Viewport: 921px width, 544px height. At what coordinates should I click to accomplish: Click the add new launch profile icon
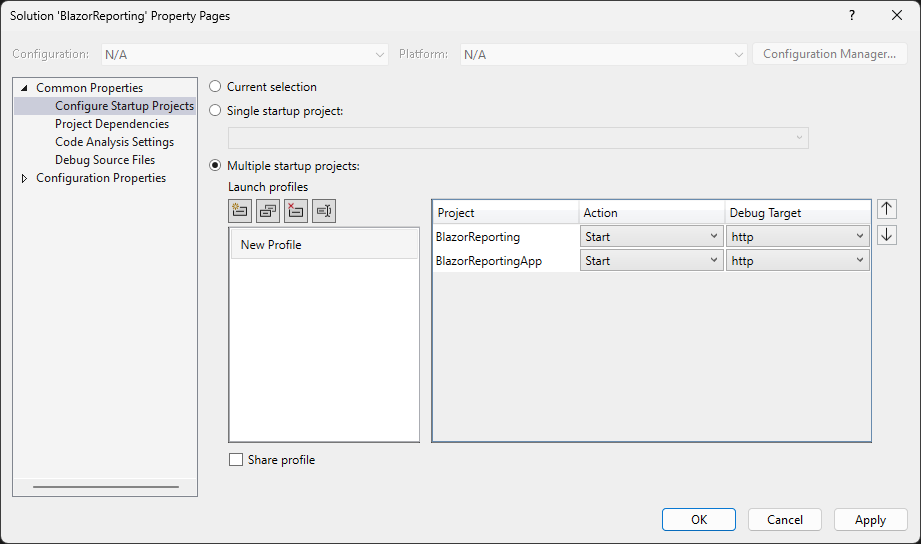click(x=240, y=210)
